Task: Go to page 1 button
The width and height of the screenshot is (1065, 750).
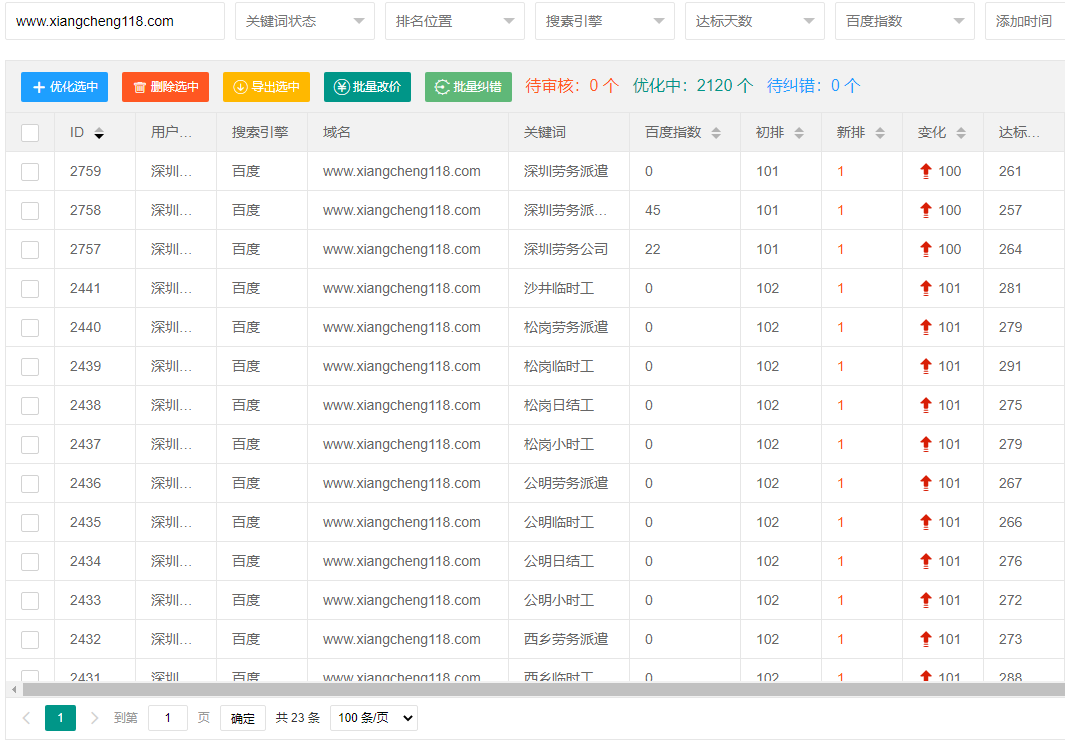Action: click(x=60, y=718)
